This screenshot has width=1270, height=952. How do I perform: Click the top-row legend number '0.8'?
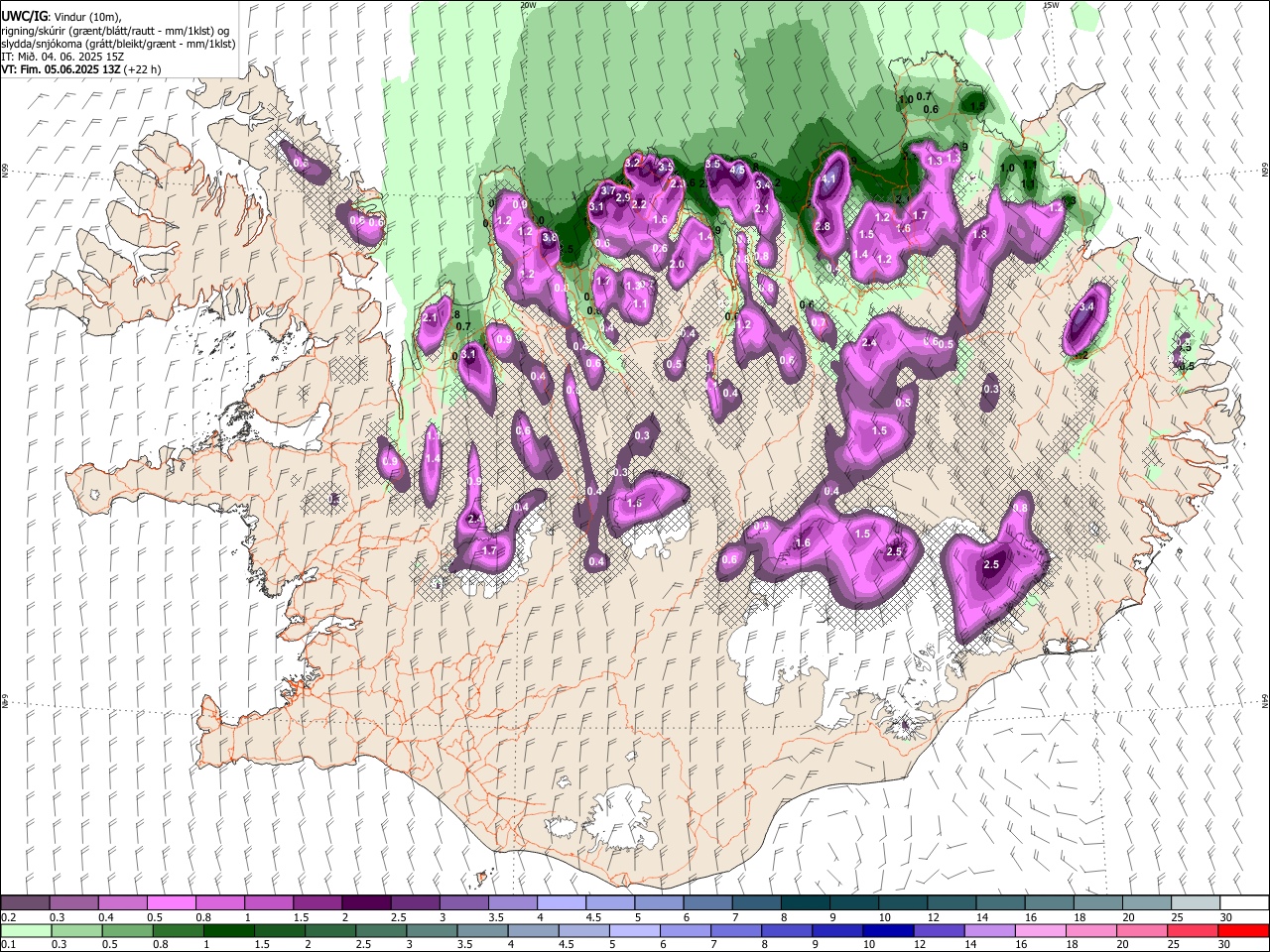(x=203, y=917)
